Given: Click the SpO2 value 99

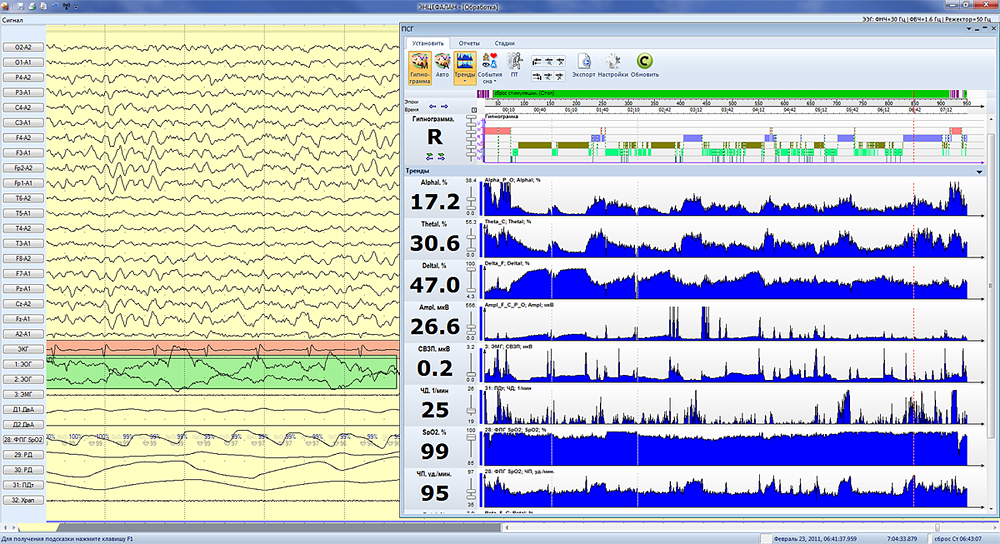Looking at the screenshot, I should coord(435,452).
